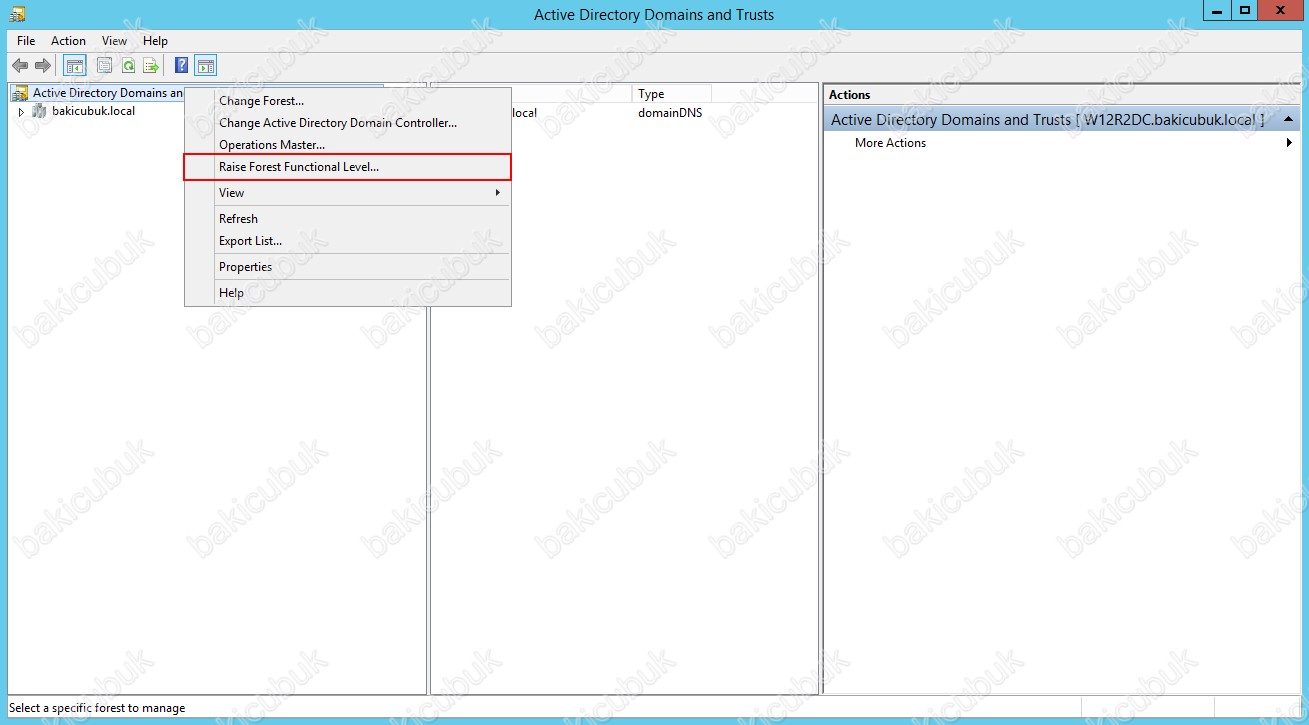Click the Actions pane title
Screen dimensions: 1309x725
849,95
